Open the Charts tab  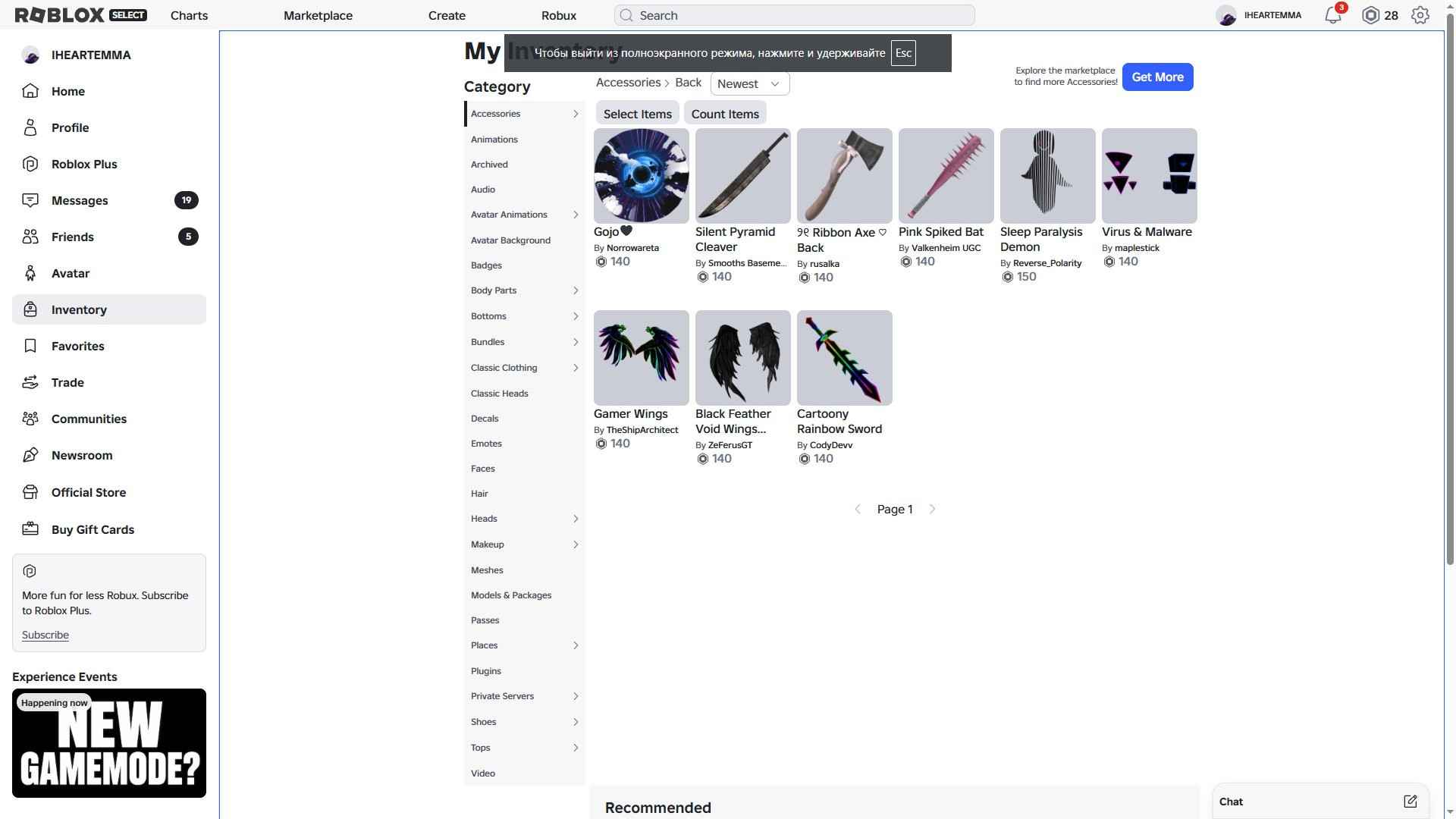189,15
